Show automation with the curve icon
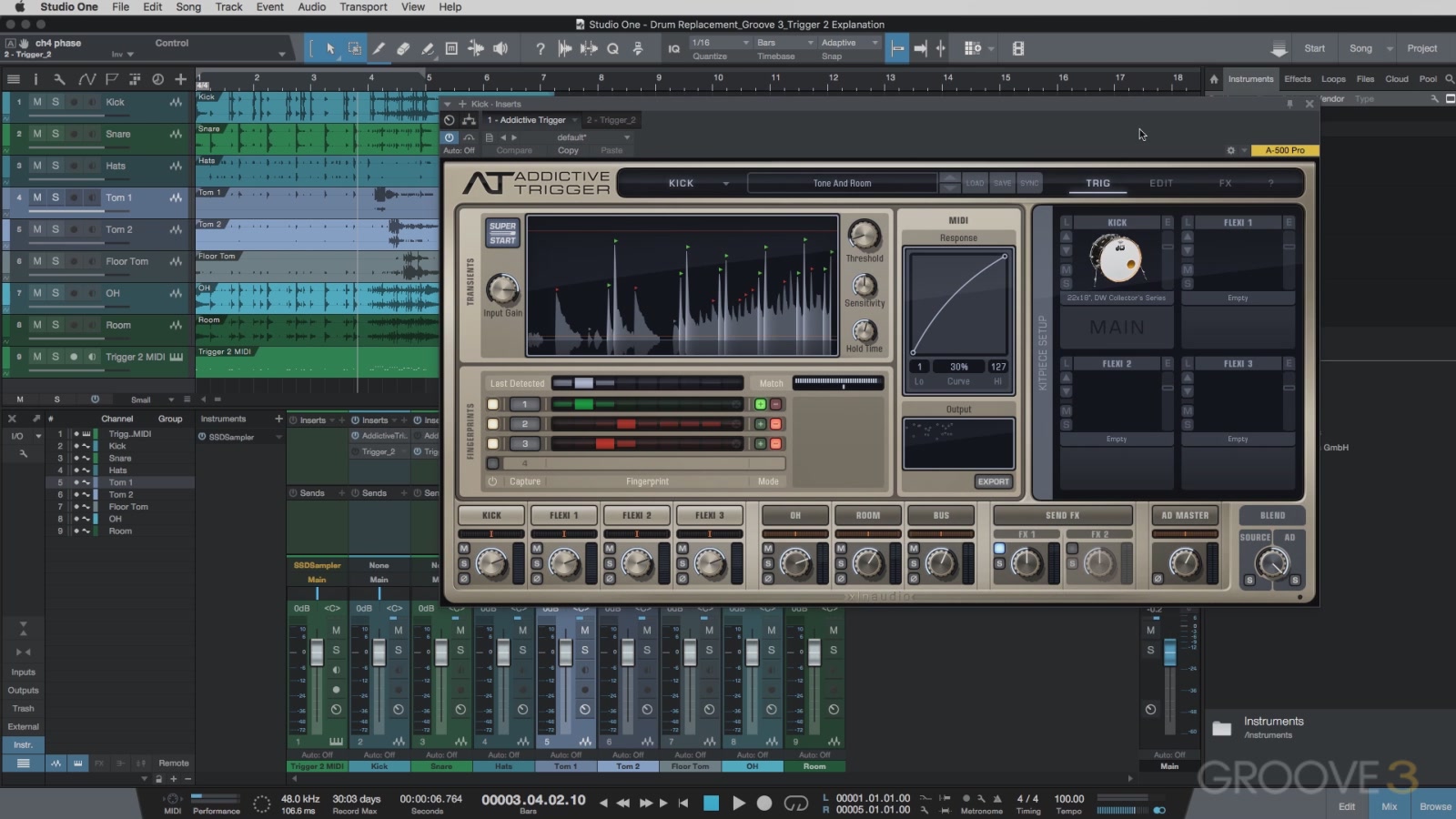 86,79
